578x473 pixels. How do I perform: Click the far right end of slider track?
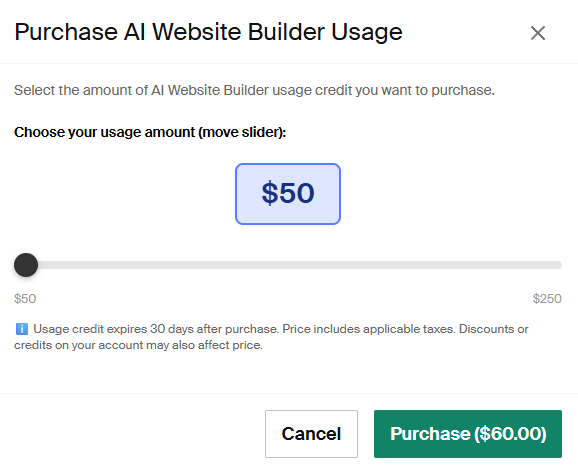[x=559, y=265]
